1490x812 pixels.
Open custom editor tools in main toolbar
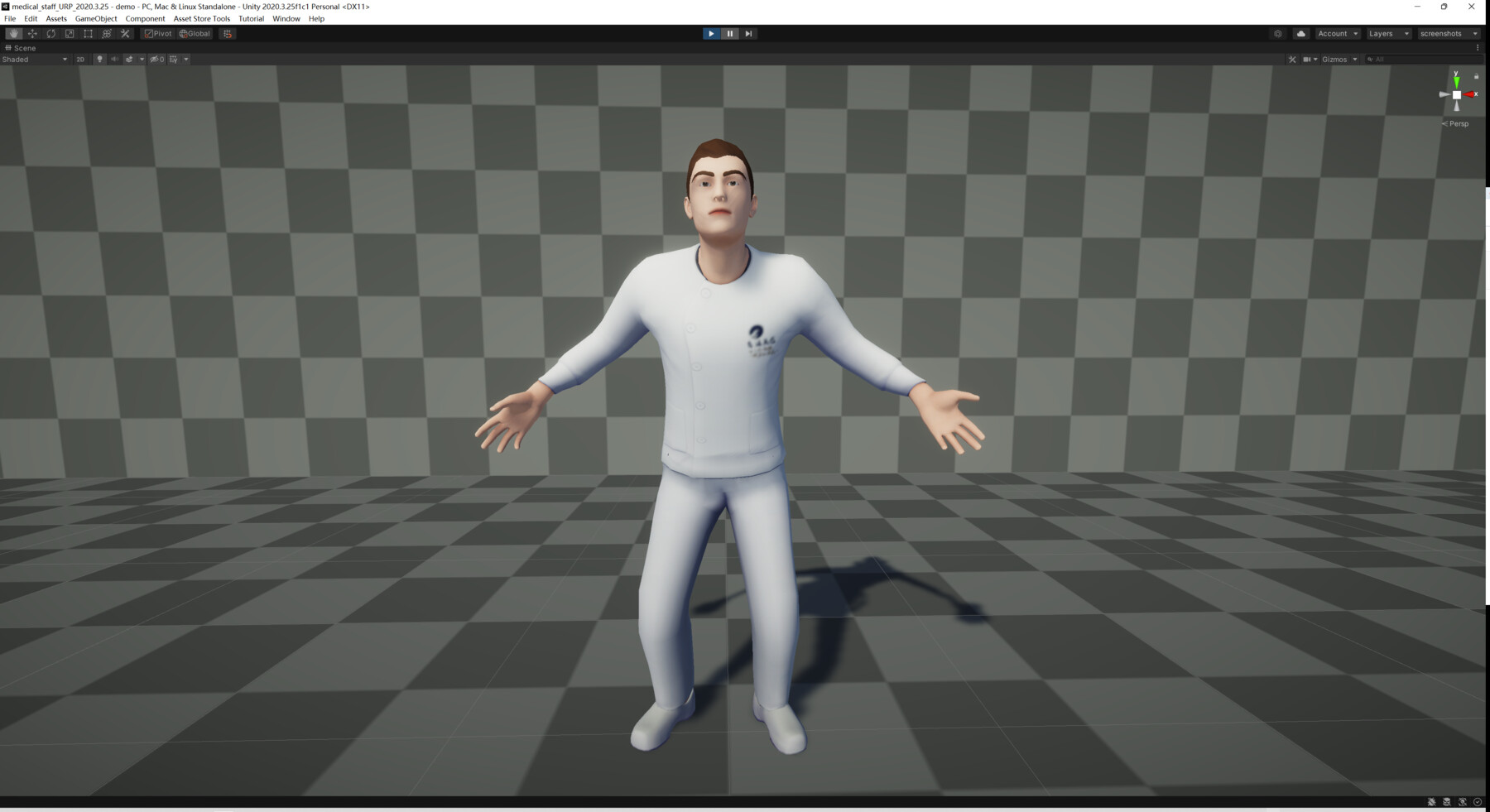126,34
